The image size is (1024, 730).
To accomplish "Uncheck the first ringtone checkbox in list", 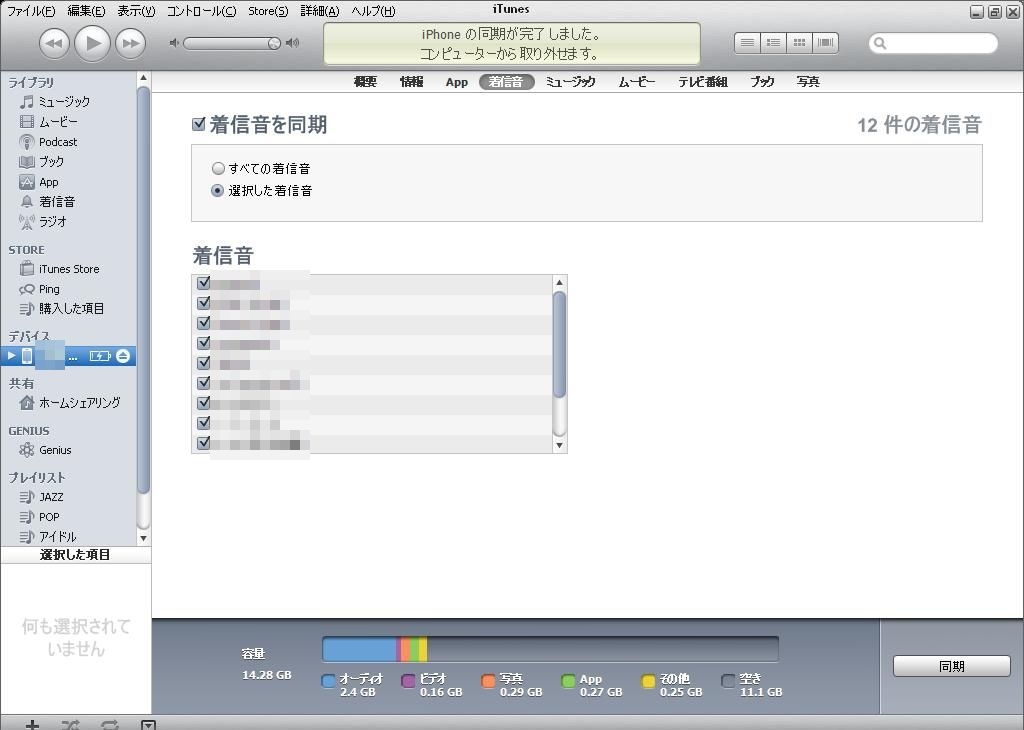I will click(x=204, y=283).
